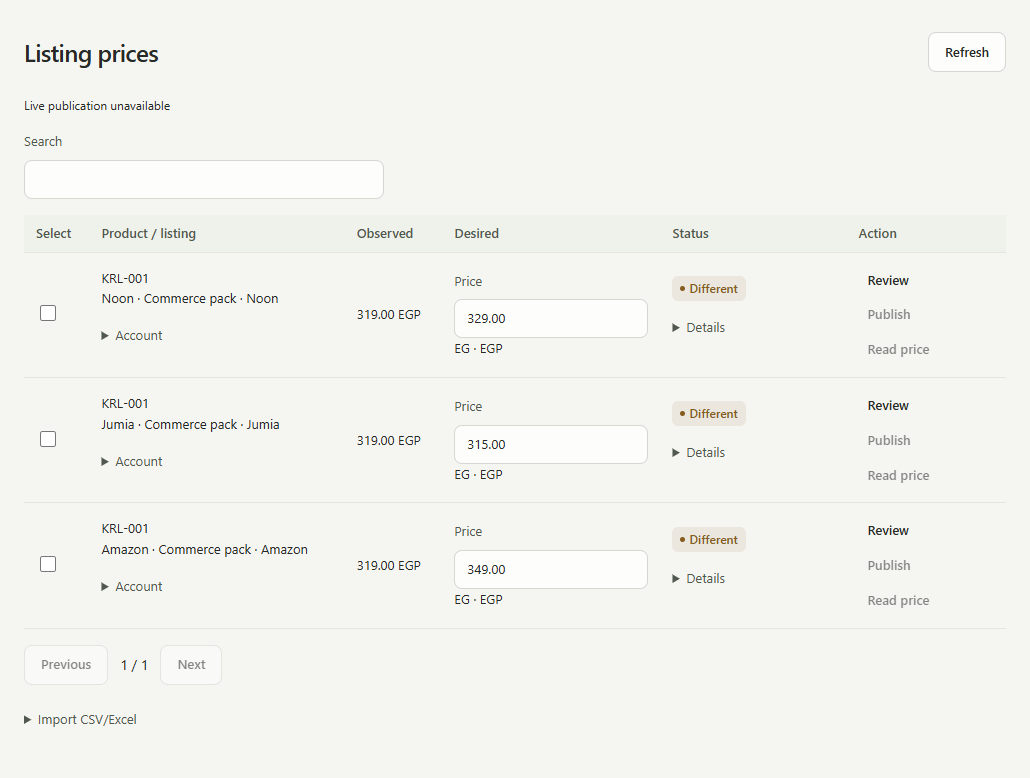Click the text 'Amazon · Commerce pack · Amazon'
The width and height of the screenshot is (1030, 778).
[204, 549]
